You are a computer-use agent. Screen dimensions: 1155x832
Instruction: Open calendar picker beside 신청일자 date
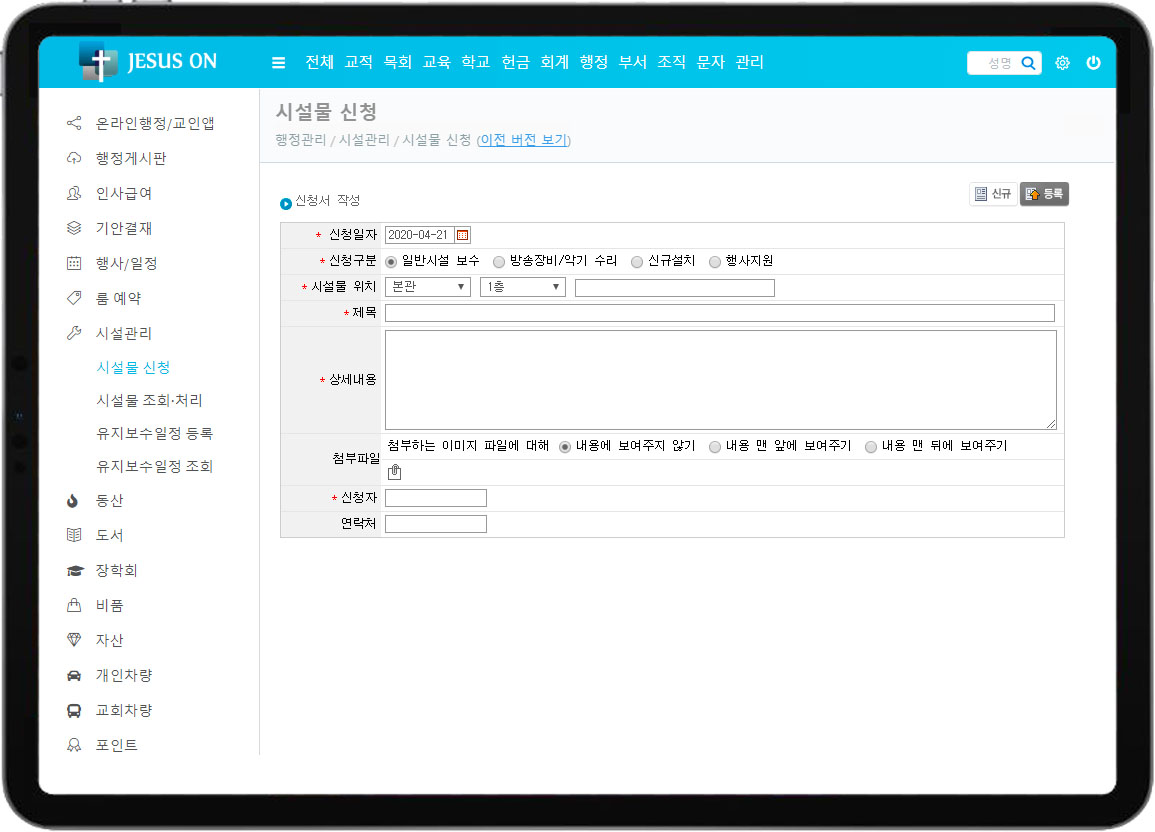pos(462,235)
